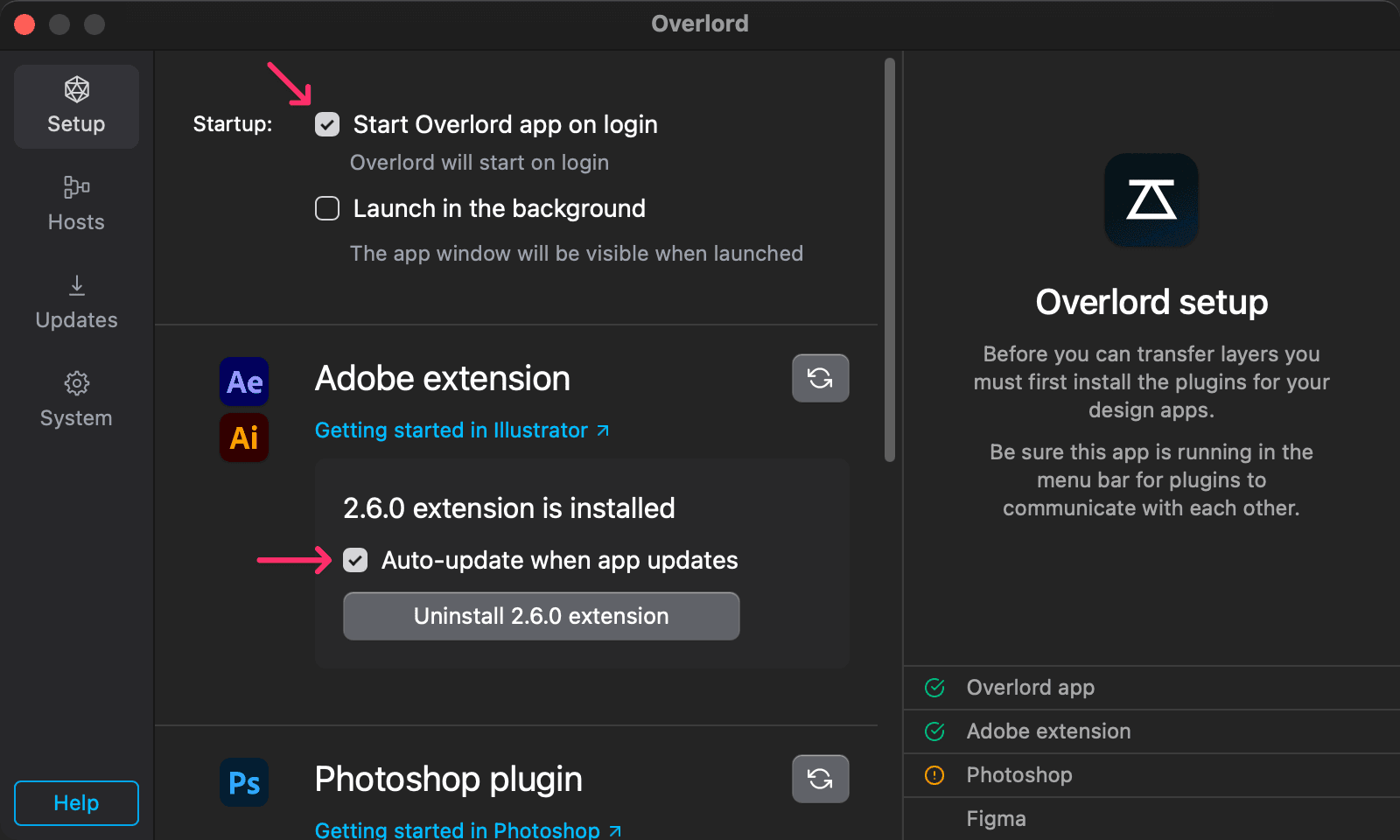The height and width of the screenshot is (840, 1400).
Task: Disable Auto-update when app updates checkbox
Action: pos(355,560)
